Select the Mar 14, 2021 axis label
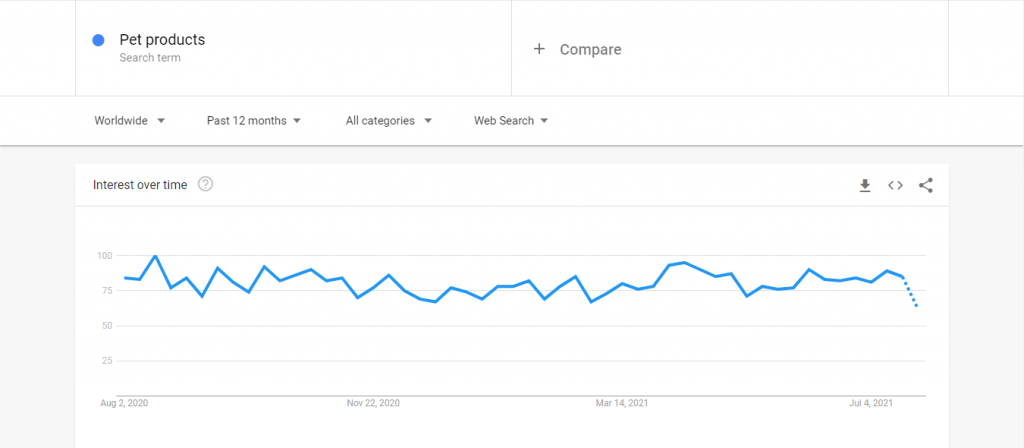The height and width of the screenshot is (448, 1024). click(622, 403)
